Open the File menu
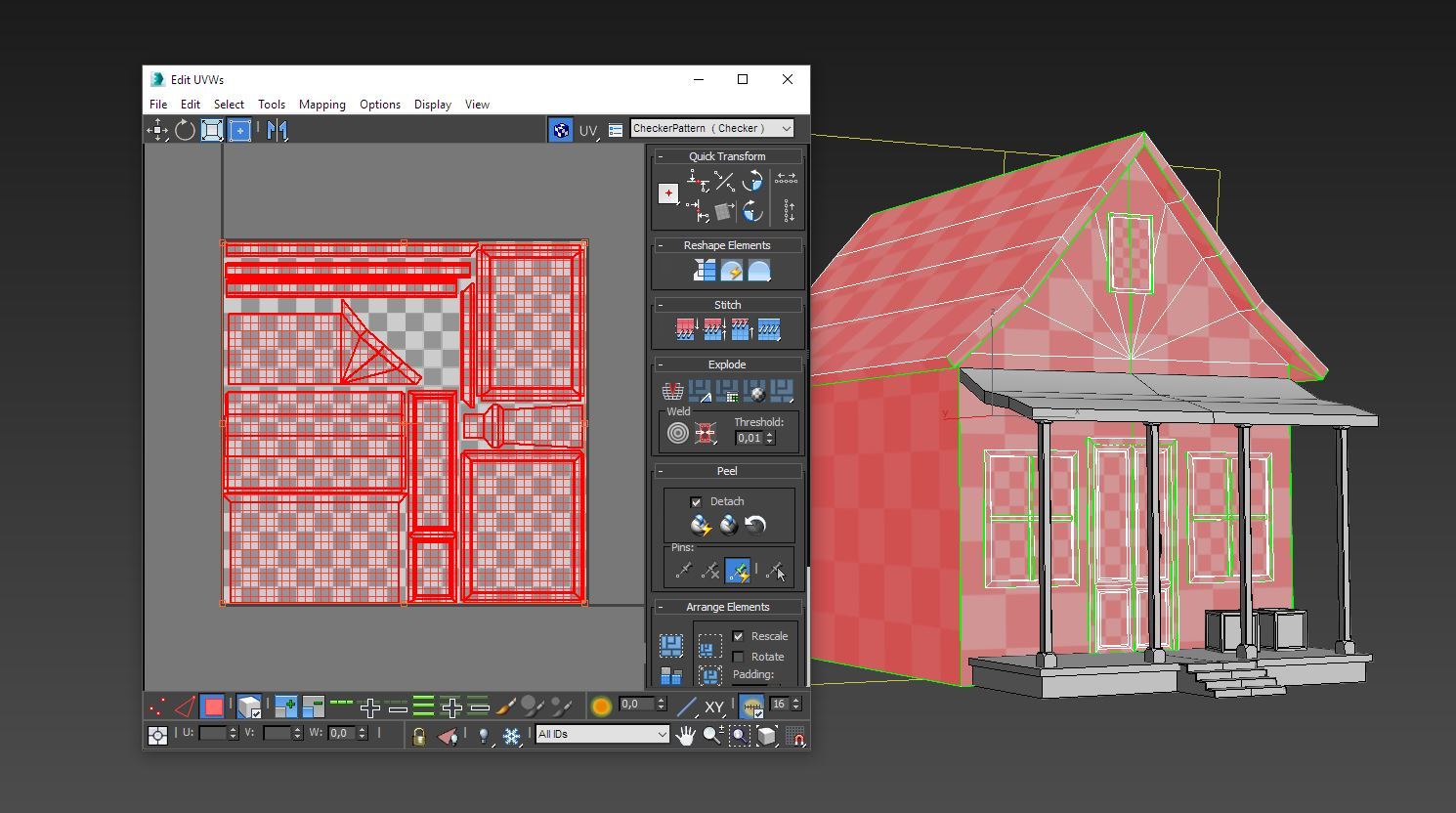 pyautogui.click(x=158, y=105)
